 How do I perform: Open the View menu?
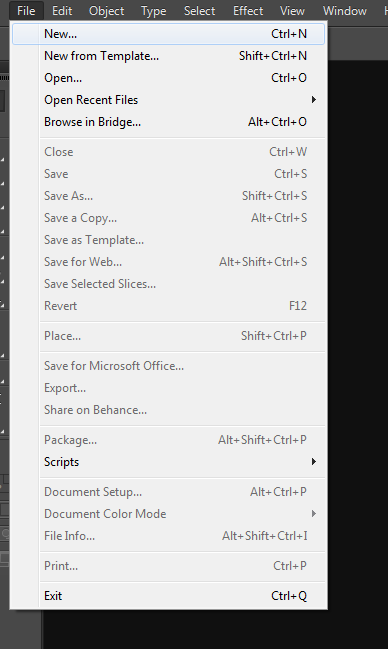tap(292, 10)
